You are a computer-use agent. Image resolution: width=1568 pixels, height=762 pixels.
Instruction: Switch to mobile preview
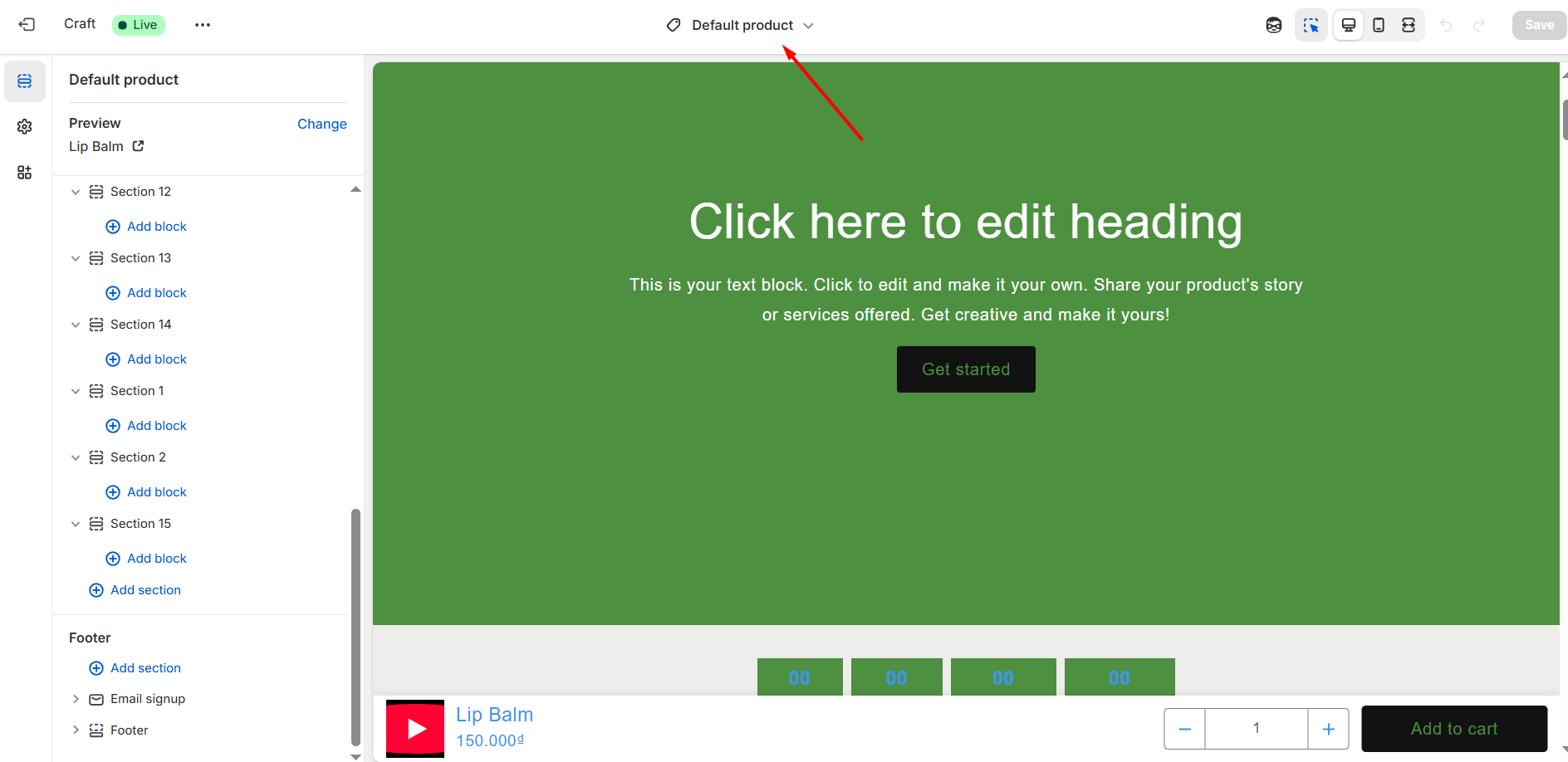point(1379,25)
